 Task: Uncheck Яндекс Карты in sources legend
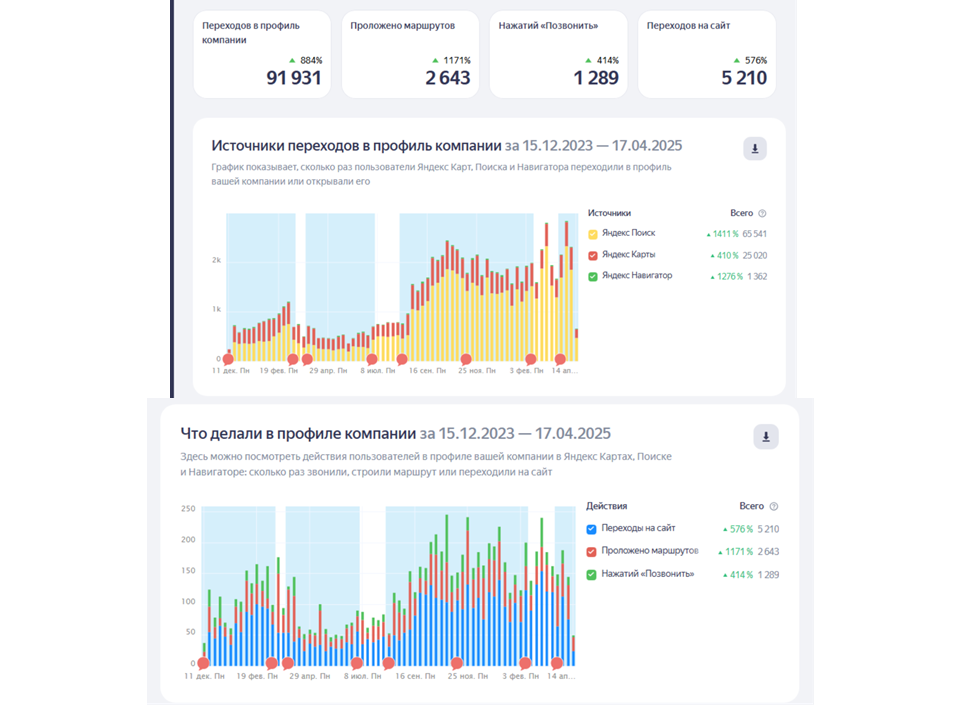593,255
